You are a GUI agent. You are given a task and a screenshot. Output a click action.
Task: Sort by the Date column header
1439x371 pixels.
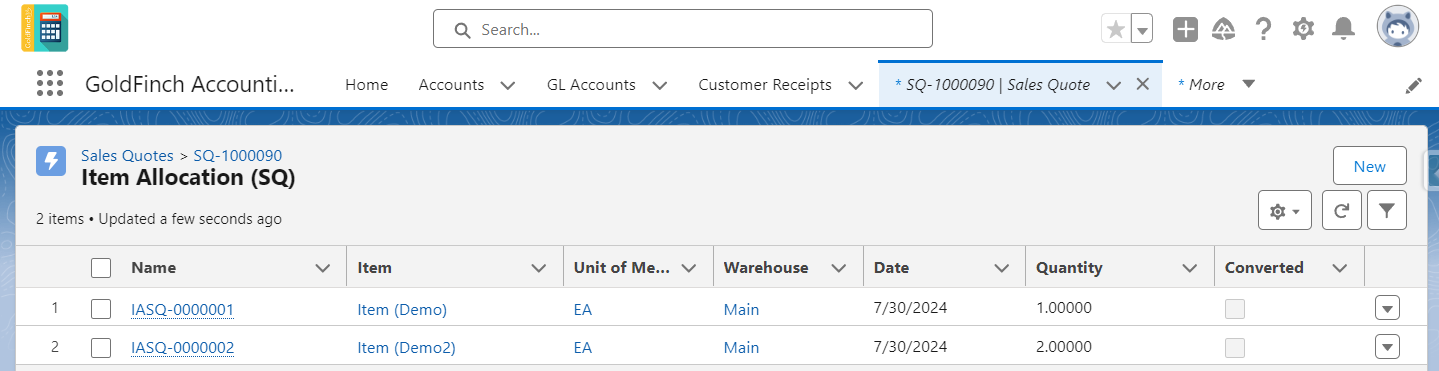click(891, 268)
